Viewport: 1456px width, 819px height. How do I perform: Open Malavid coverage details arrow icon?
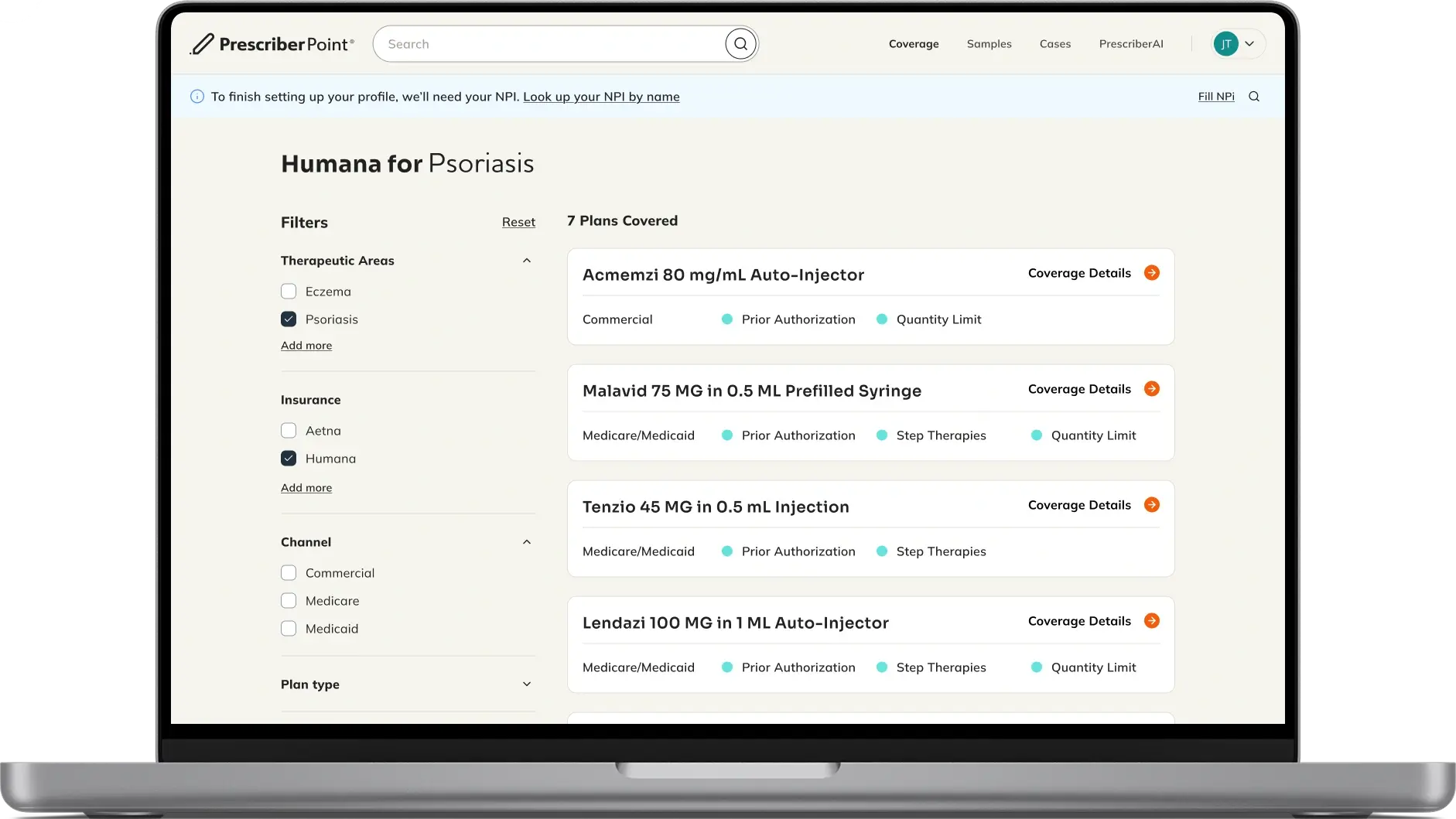tap(1152, 389)
